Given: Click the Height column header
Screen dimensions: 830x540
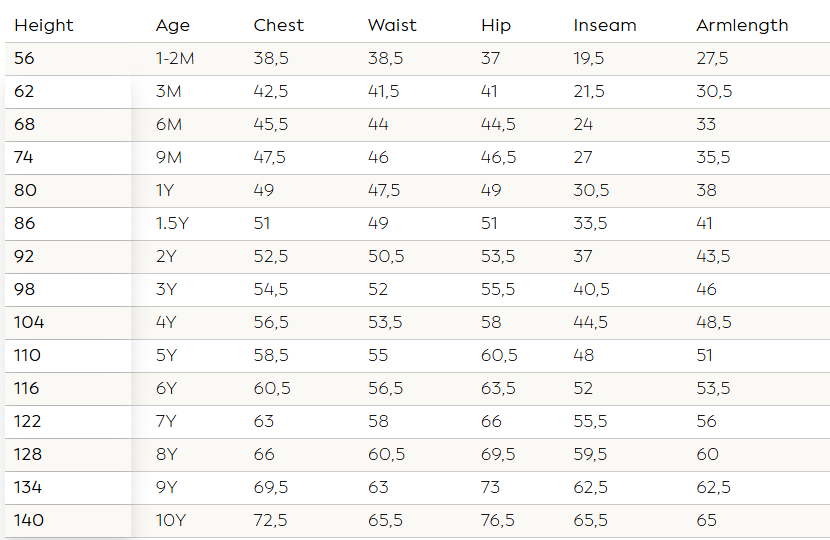Looking at the screenshot, I should pos(44,25).
